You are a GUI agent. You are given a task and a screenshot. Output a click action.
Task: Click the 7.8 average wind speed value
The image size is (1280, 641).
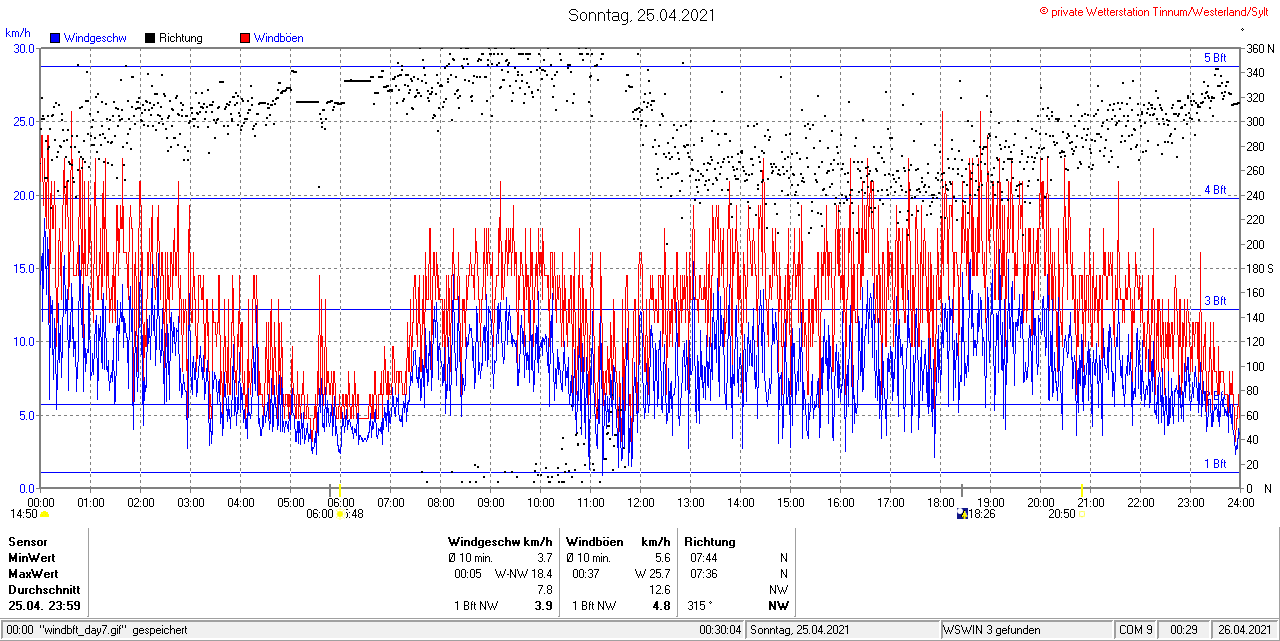tap(544, 590)
